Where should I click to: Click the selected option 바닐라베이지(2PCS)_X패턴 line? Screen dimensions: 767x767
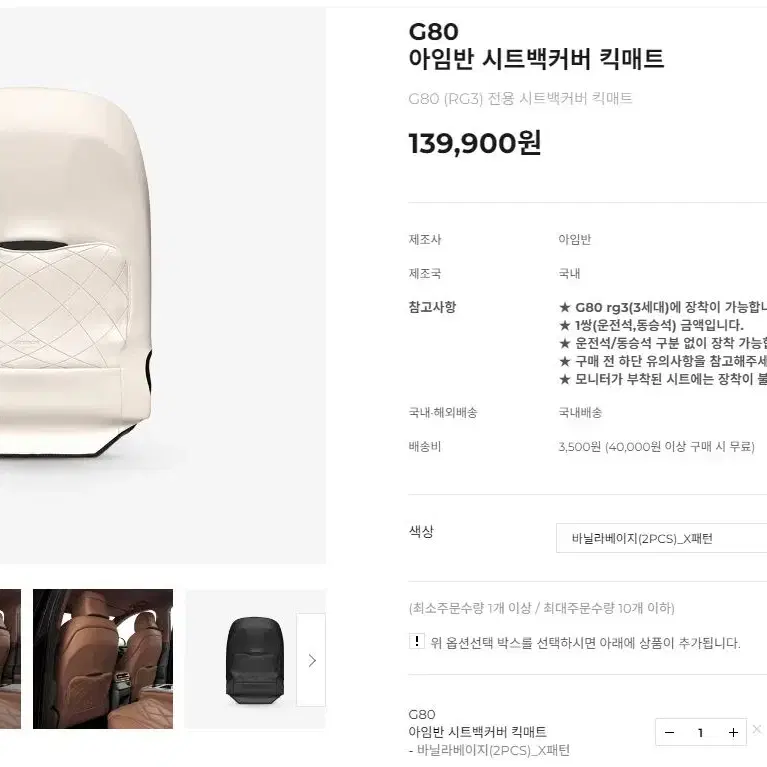tap(489, 750)
